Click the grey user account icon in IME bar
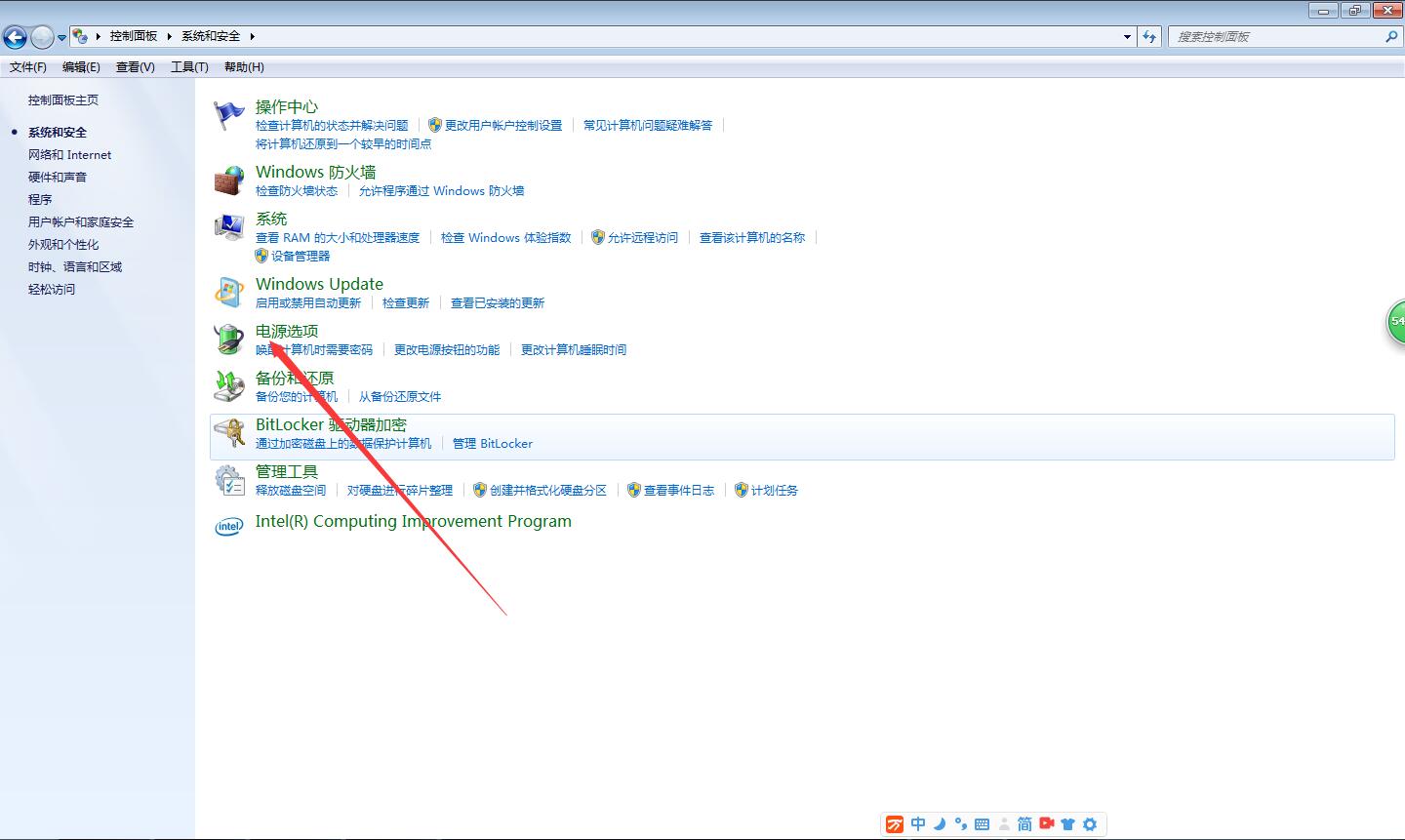 click(x=1004, y=824)
